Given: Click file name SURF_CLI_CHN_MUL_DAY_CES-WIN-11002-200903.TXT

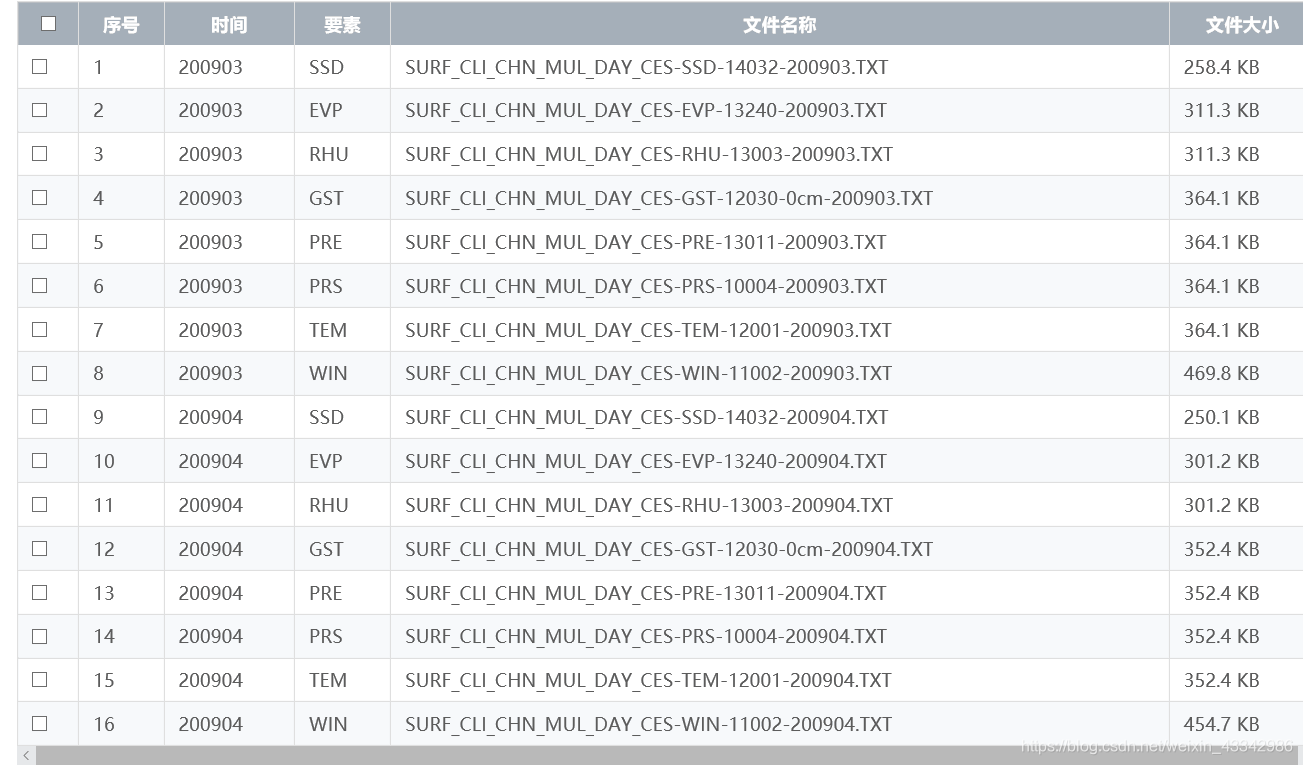Looking at the screenshot, I should [x=648, y=374].
